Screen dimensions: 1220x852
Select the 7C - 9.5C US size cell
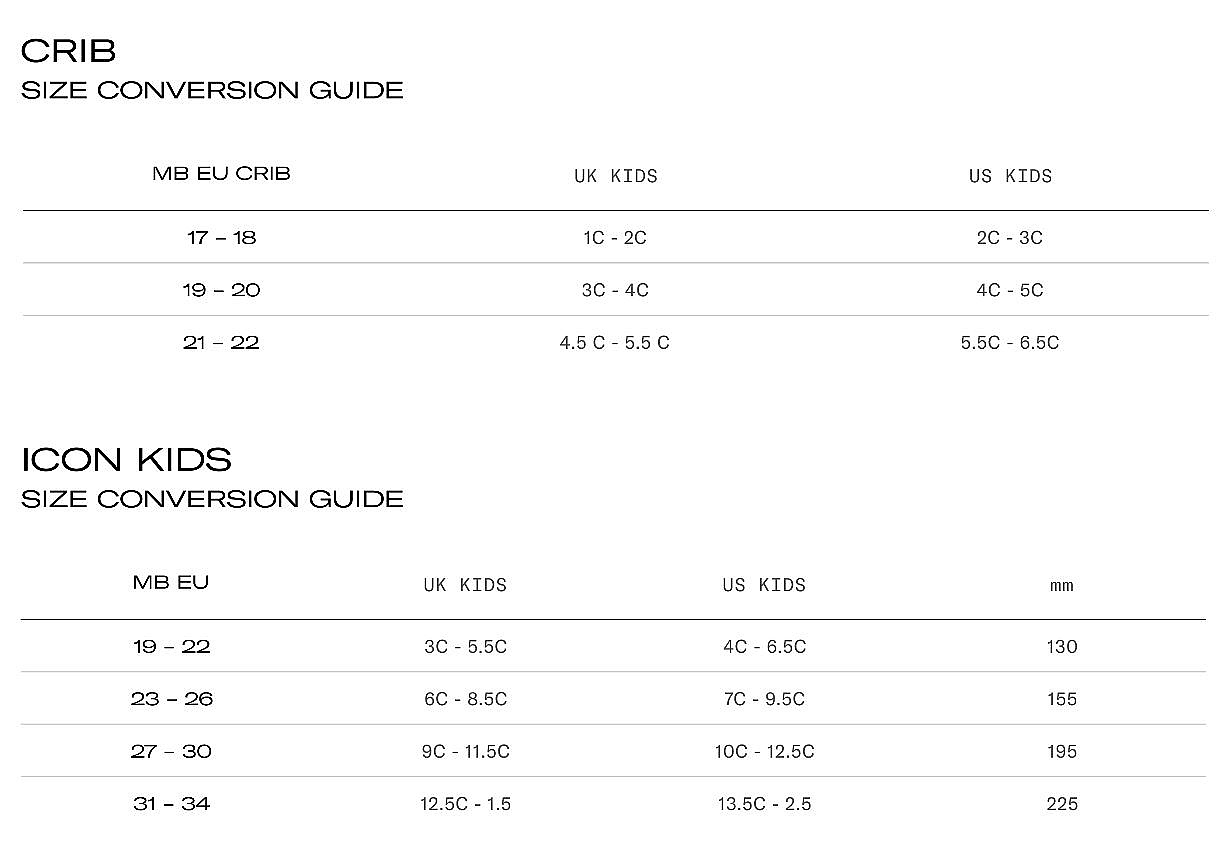click(764, 699)
